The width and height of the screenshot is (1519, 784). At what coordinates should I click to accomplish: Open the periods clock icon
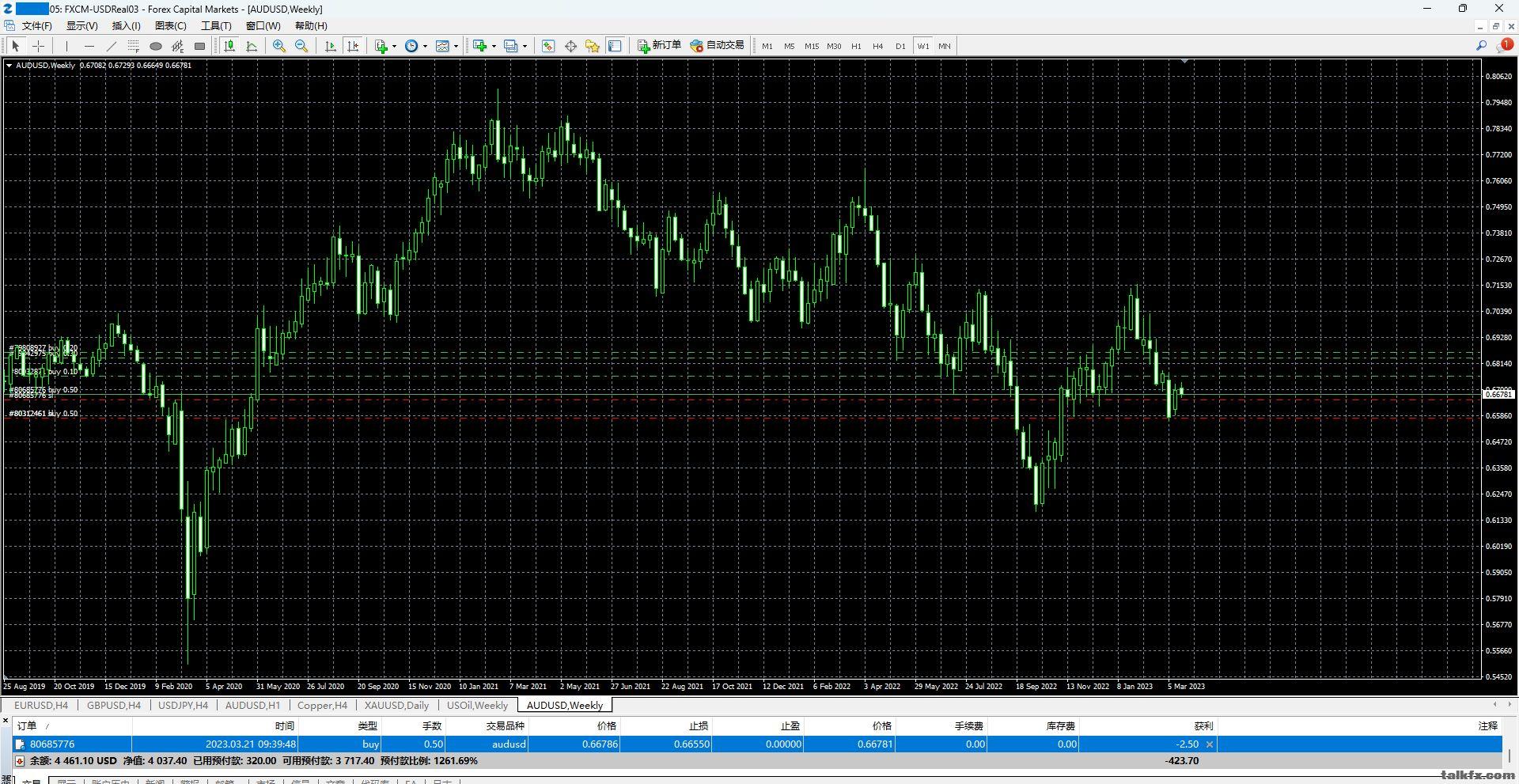(411, 46)
